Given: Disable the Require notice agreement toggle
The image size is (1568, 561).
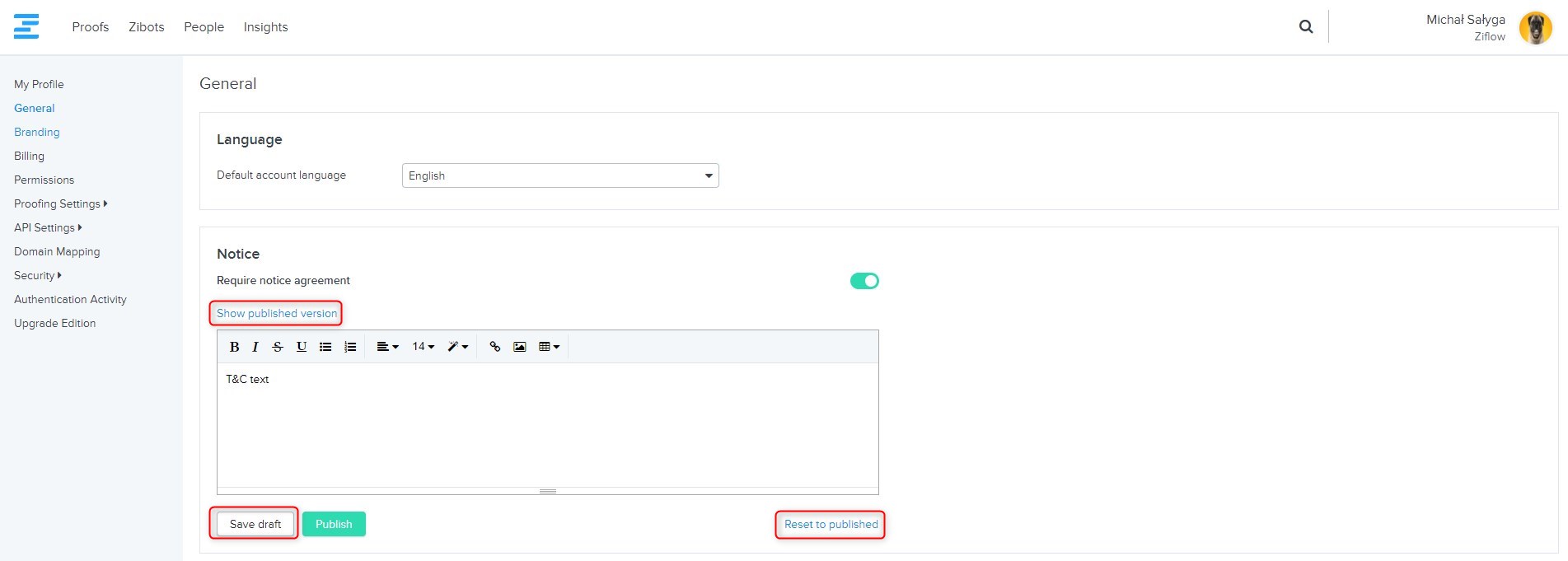Looking at the screenshot, I should click(x=864, y=281).
